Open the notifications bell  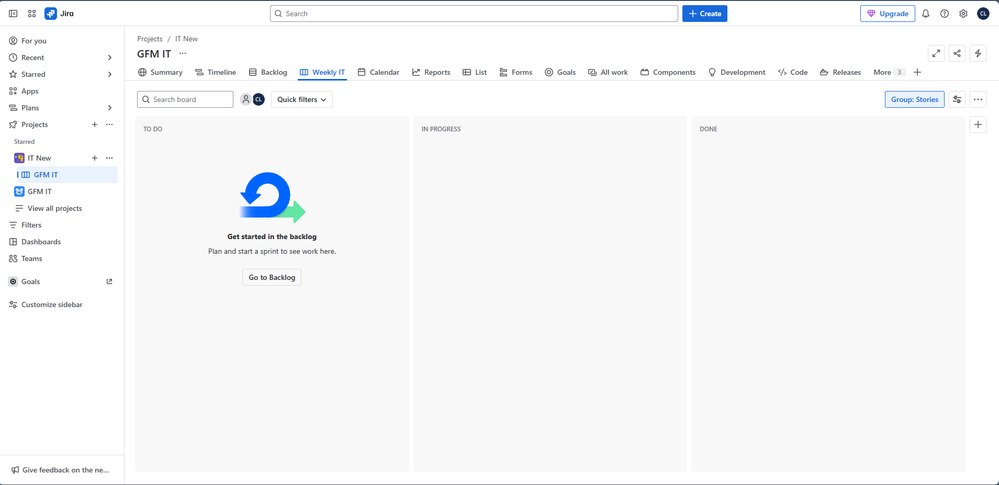pyautogui.click(x=926, y=13)
